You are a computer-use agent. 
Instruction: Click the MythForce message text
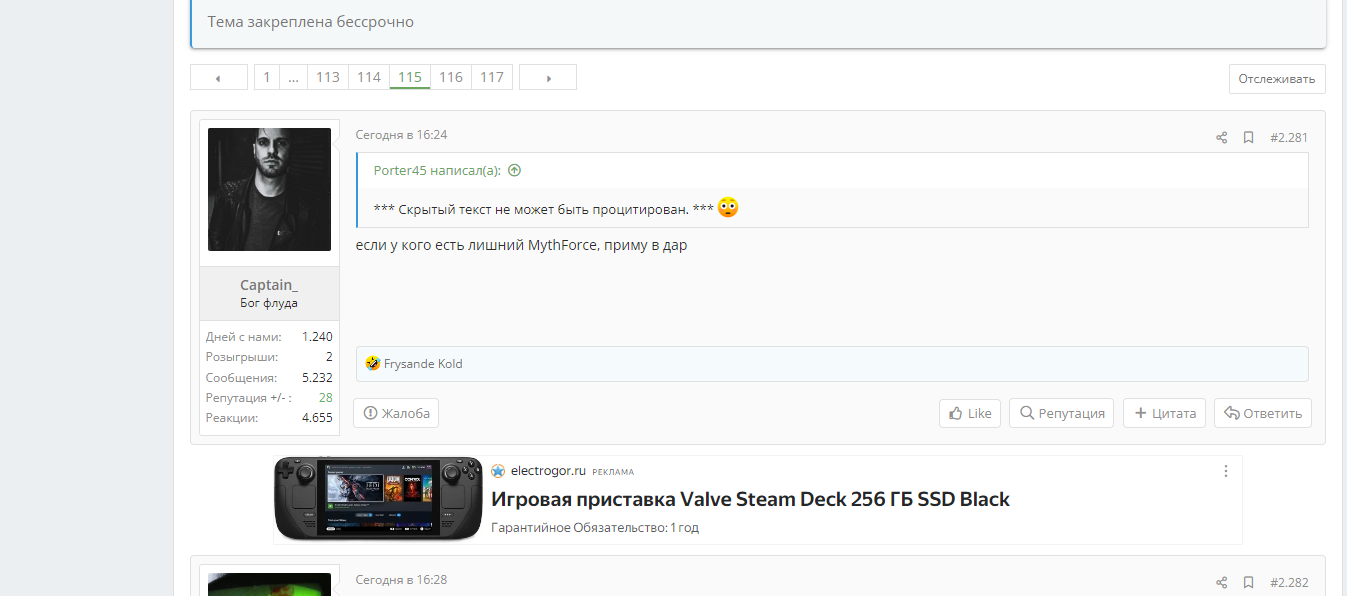(x=522, y=245)
